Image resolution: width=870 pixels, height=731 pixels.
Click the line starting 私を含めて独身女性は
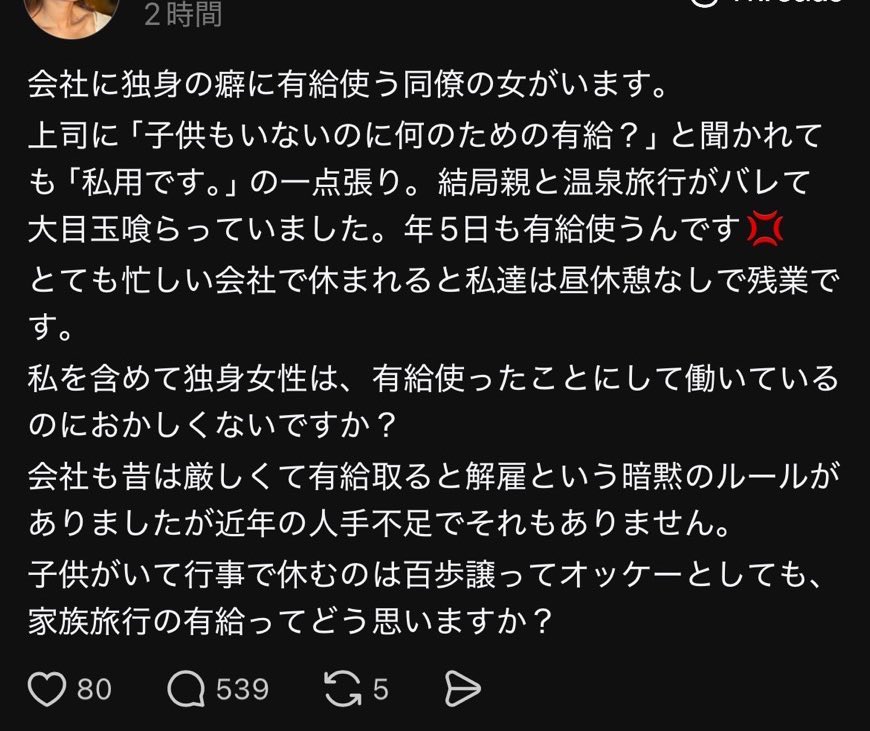pos(434,380)
